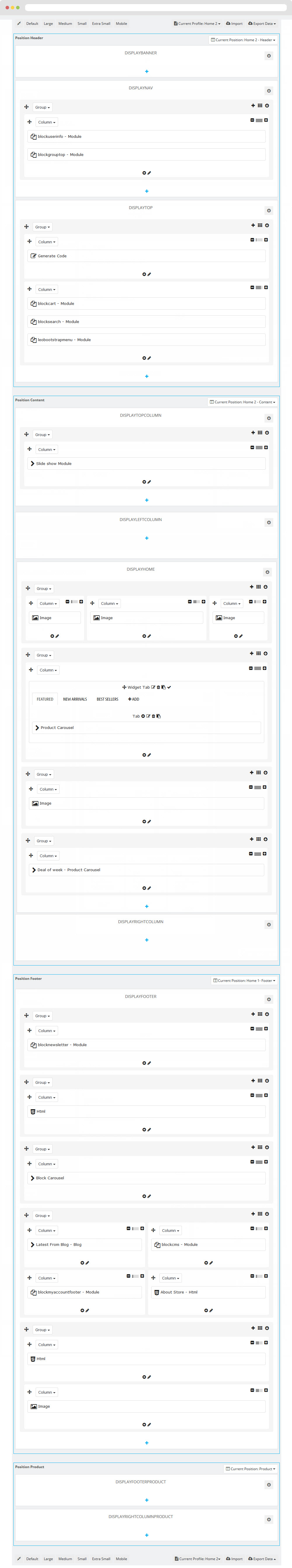This screenshot has width=292, height=1568.
Task: Switch to Extra Small view in top toolbar
Action: [101, 24]
